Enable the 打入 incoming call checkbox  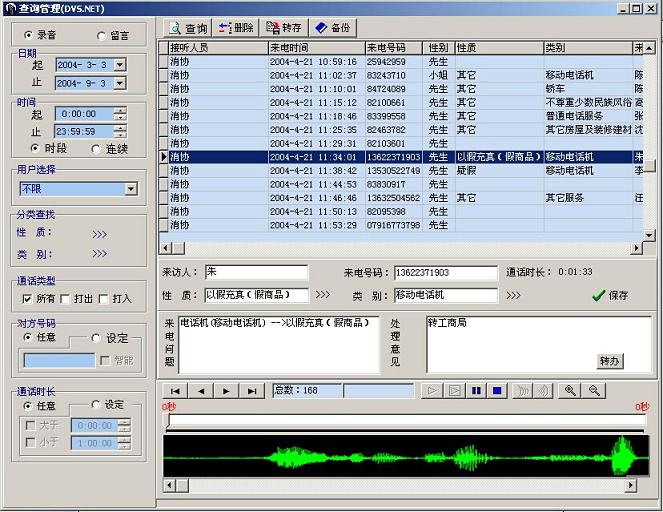click(x=105, y=299)
